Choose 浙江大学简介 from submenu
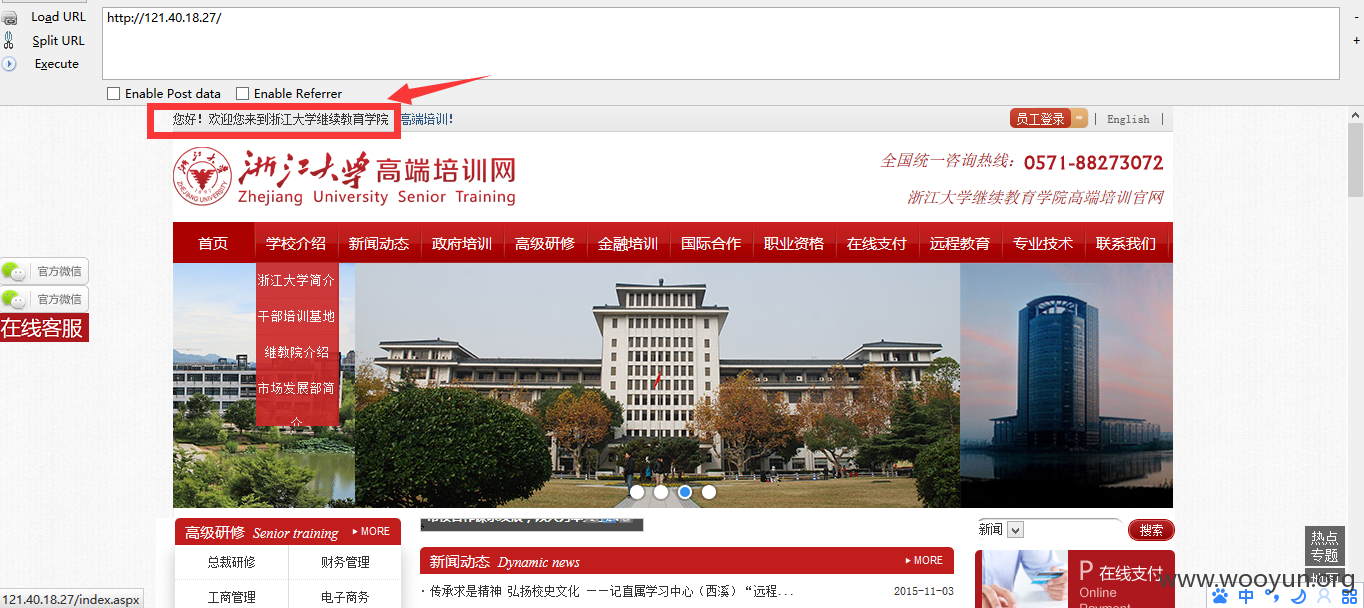The width and height of the screenshot is (1364, 608). [x=296, y=280]
